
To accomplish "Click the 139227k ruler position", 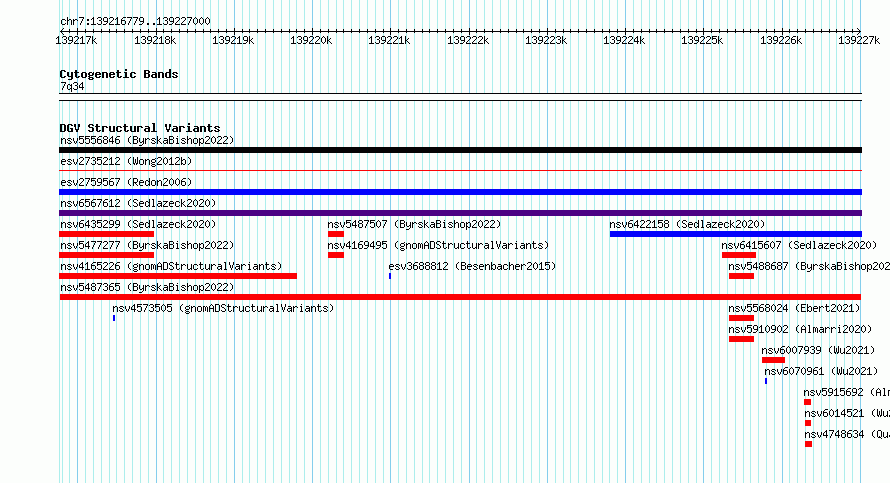I will [x=859, y=40].
